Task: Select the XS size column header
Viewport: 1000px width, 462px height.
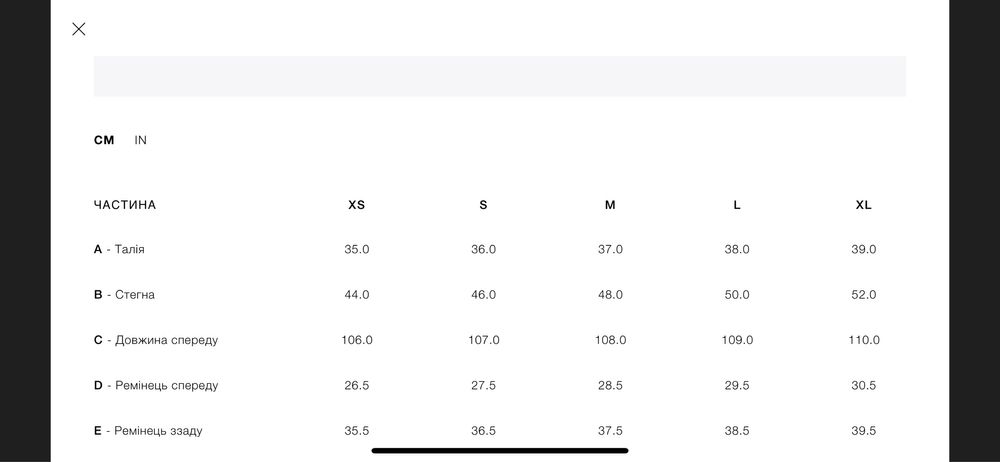Action: (357, 205)
